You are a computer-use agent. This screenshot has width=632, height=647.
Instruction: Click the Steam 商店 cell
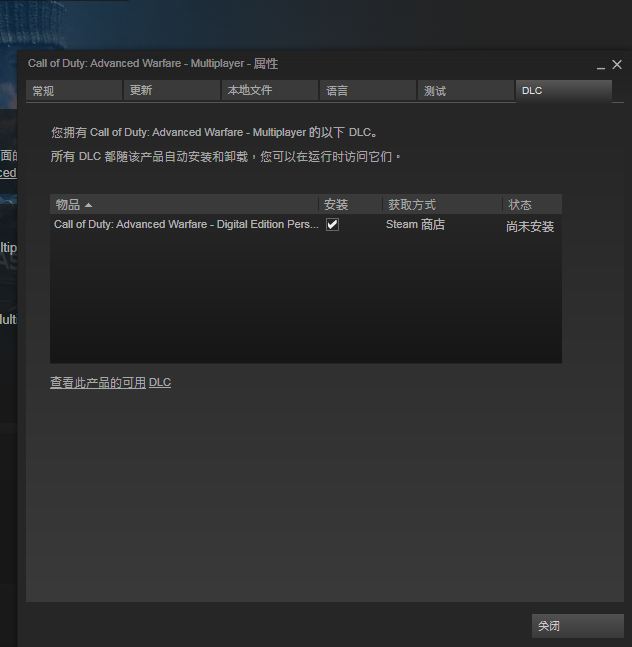tap(415, 224)
